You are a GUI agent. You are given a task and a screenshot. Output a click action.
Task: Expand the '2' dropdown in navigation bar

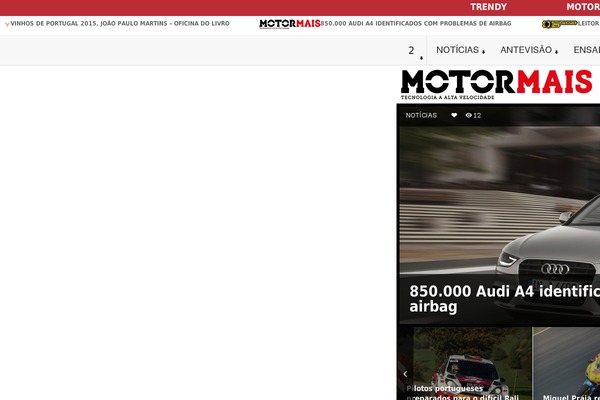point(415,51)
